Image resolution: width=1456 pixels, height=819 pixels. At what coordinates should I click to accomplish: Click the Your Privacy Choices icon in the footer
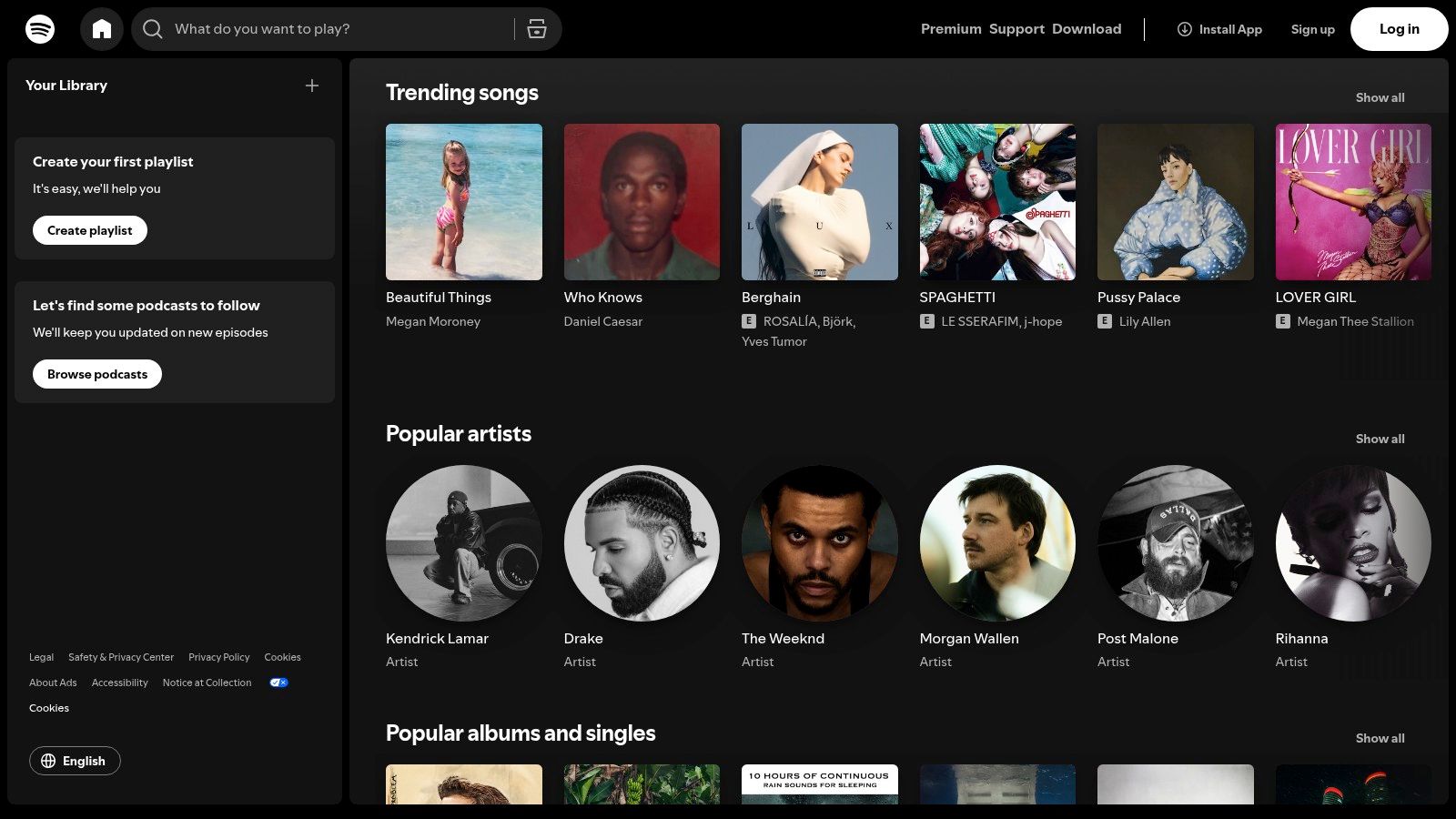click(x=278, y=682)
